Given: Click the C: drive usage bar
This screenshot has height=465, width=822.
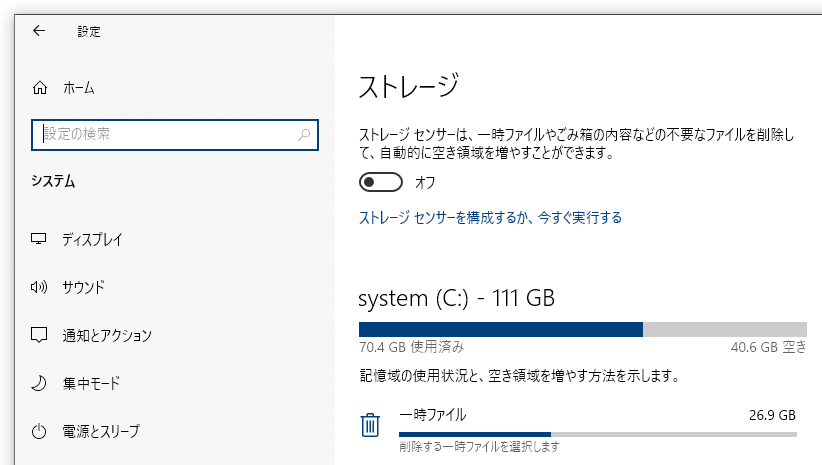Looking at the screenshot, I should coord(582,329).
